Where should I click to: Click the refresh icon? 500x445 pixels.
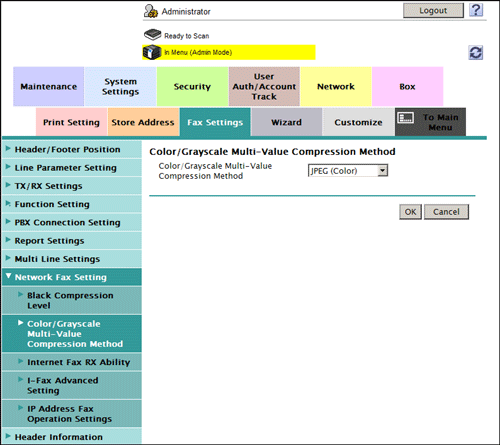point(475,53)
